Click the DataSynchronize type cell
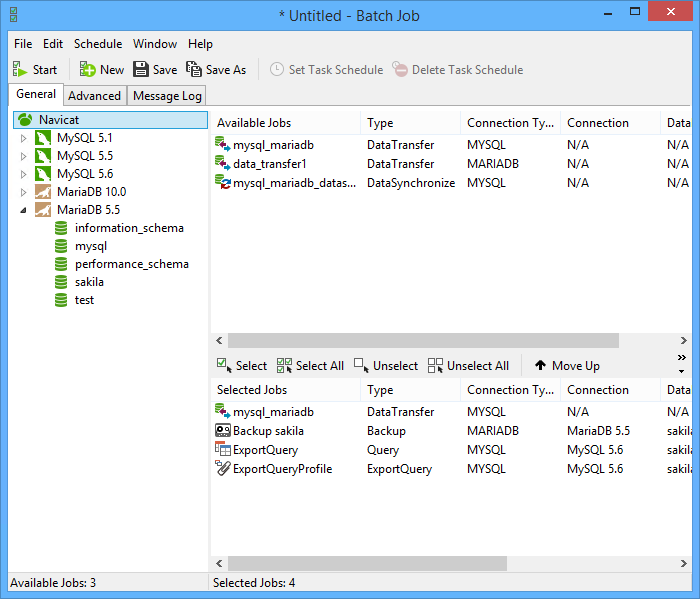 coord(411,183)
